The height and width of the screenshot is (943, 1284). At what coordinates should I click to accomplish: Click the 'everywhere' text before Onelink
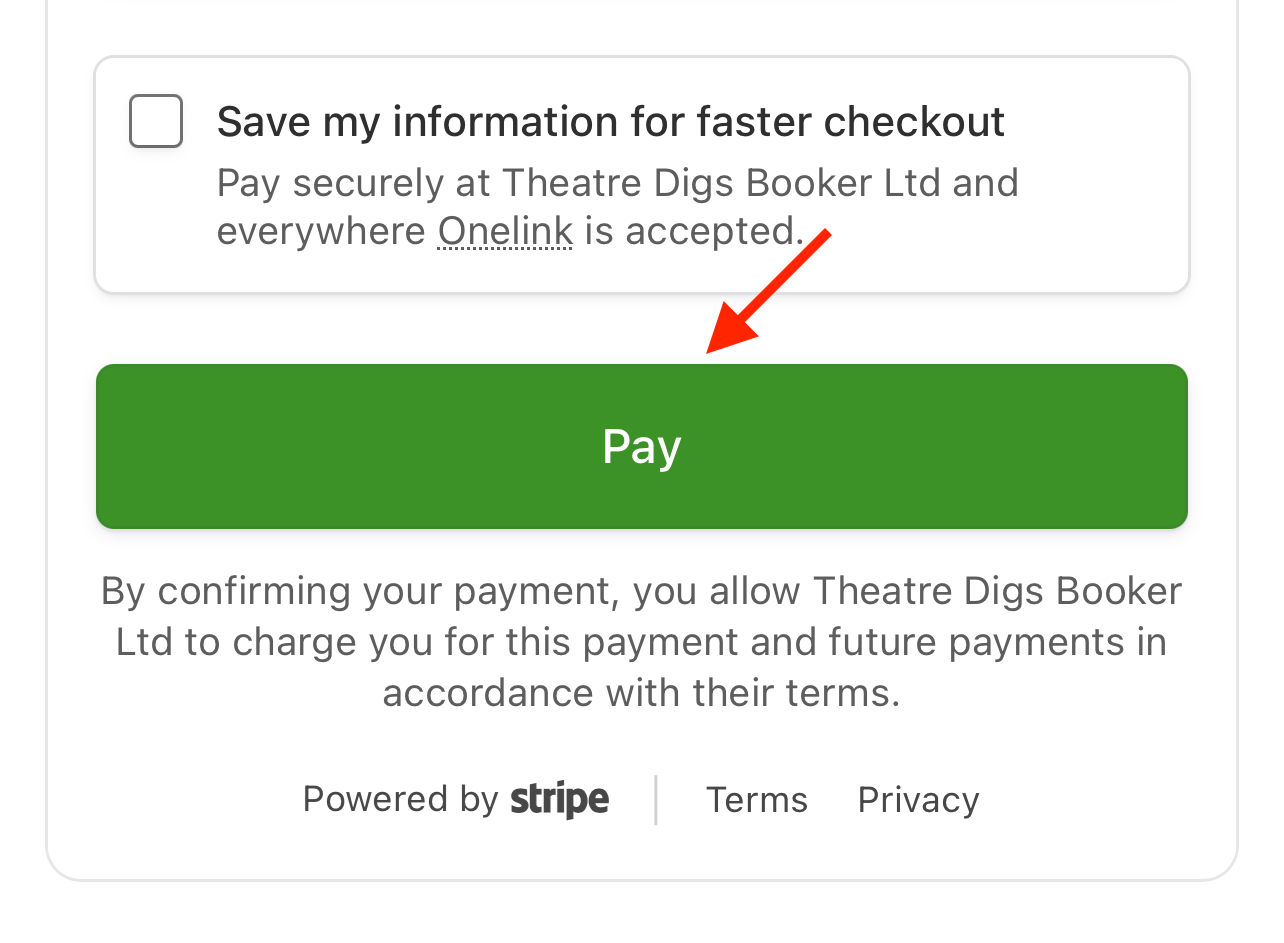[322, 231]
